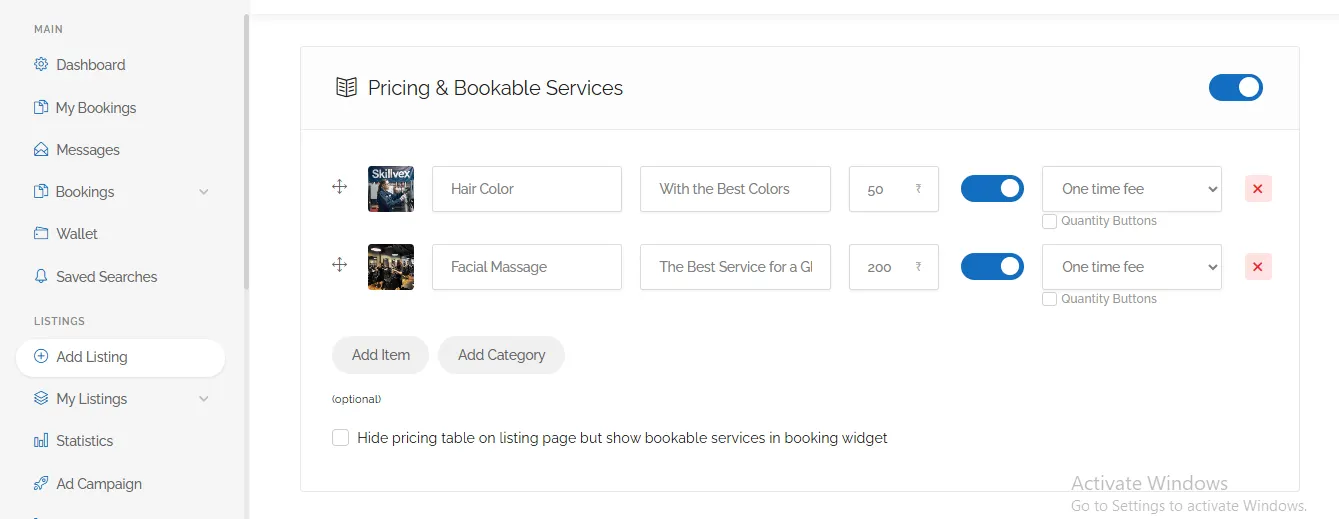
Task: Open the Hair Color One time fee dropdown
Action: coord(1131,189)
